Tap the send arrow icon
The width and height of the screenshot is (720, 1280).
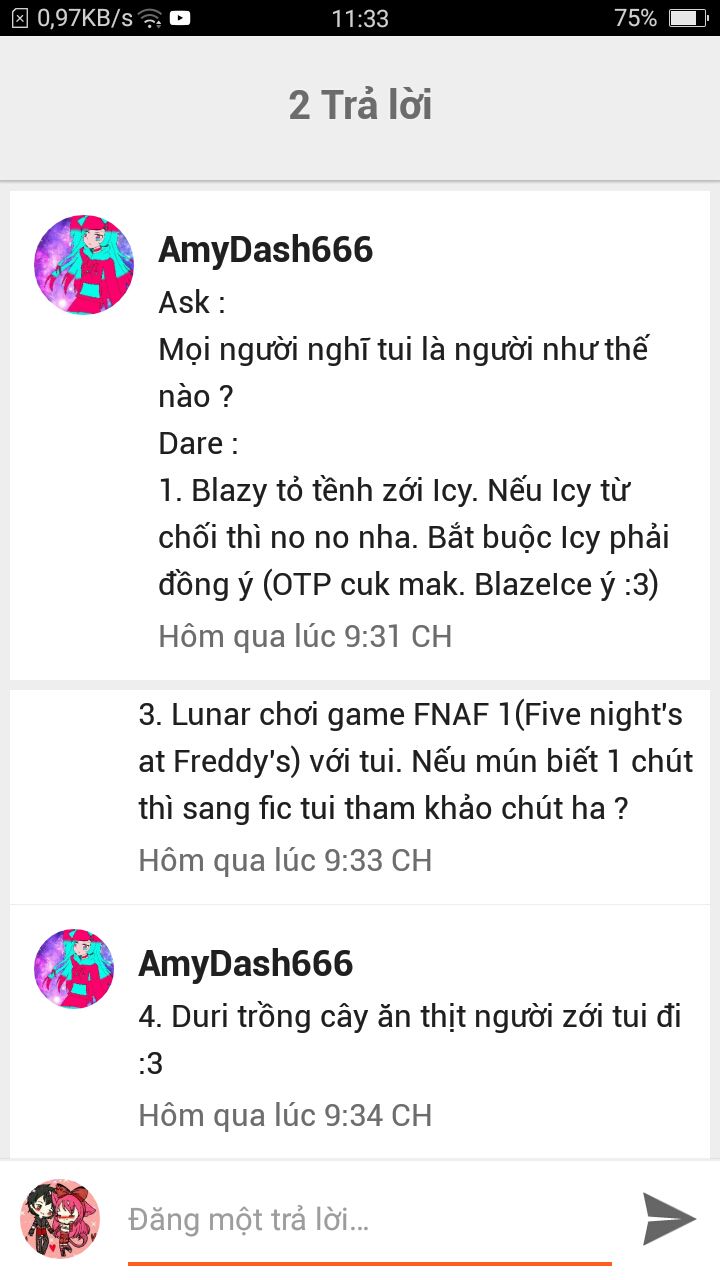(x=669, y=1218)
